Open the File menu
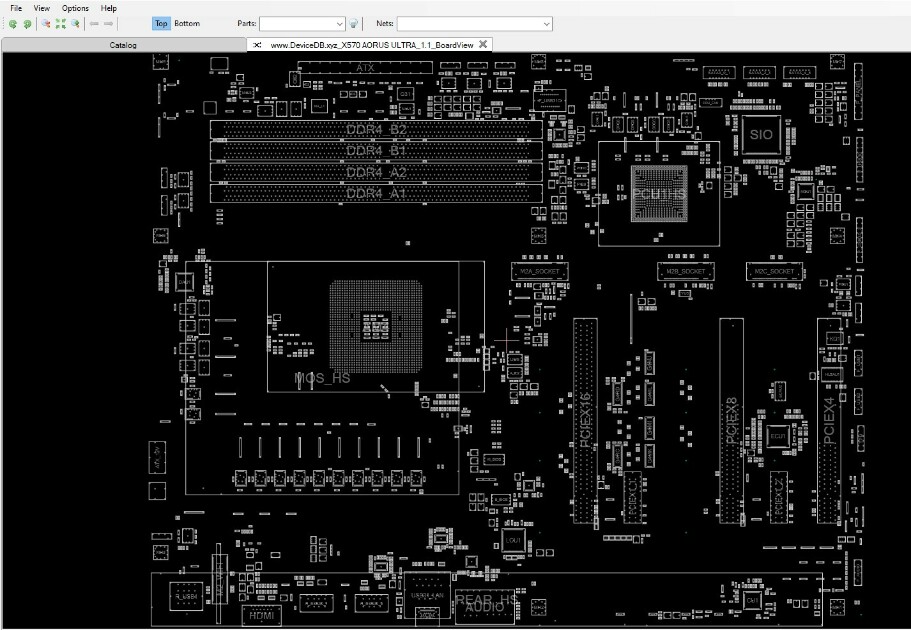 [16, 8]
